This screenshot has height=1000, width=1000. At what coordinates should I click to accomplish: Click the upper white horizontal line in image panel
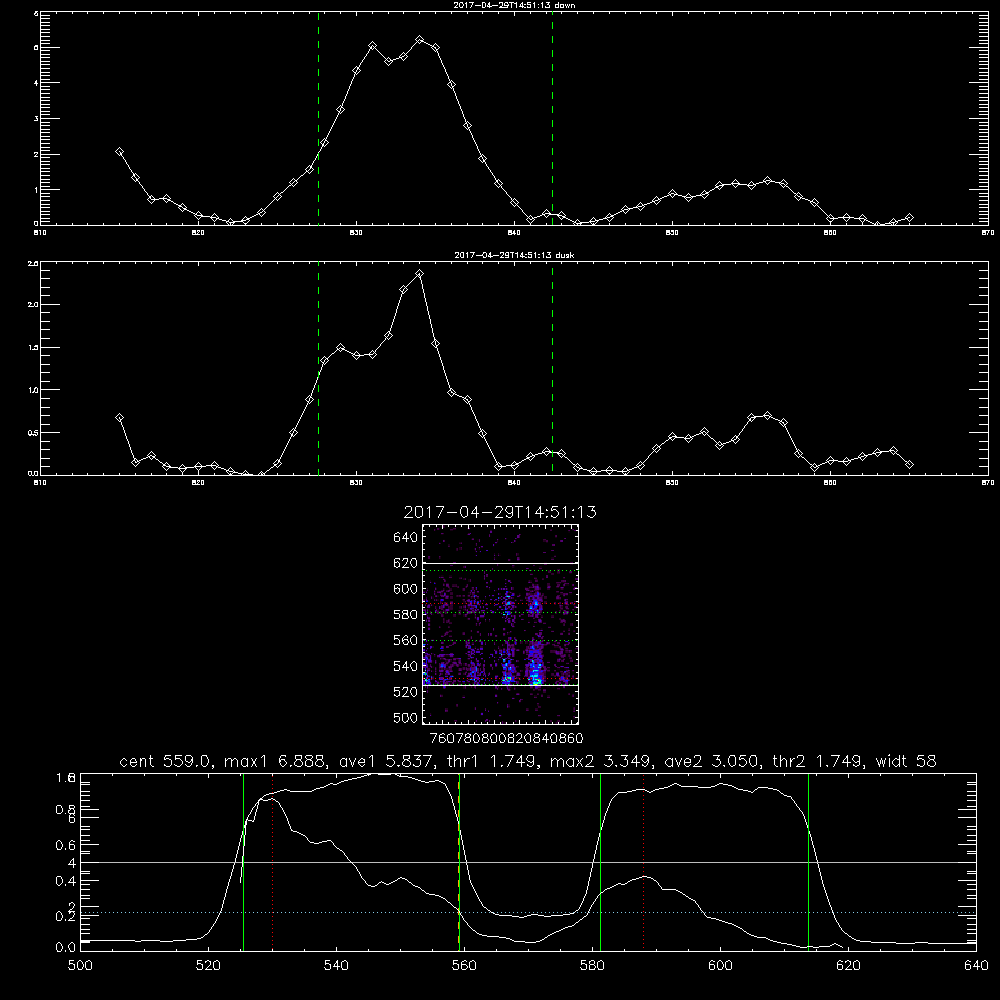pyautogui.click(x=501, y=563)
